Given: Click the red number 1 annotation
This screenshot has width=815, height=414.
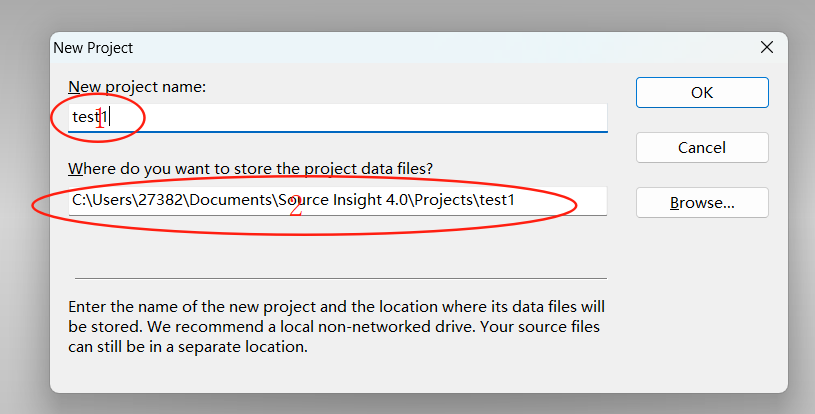Looking at the screenshot, I should click(x=100, y=120).
